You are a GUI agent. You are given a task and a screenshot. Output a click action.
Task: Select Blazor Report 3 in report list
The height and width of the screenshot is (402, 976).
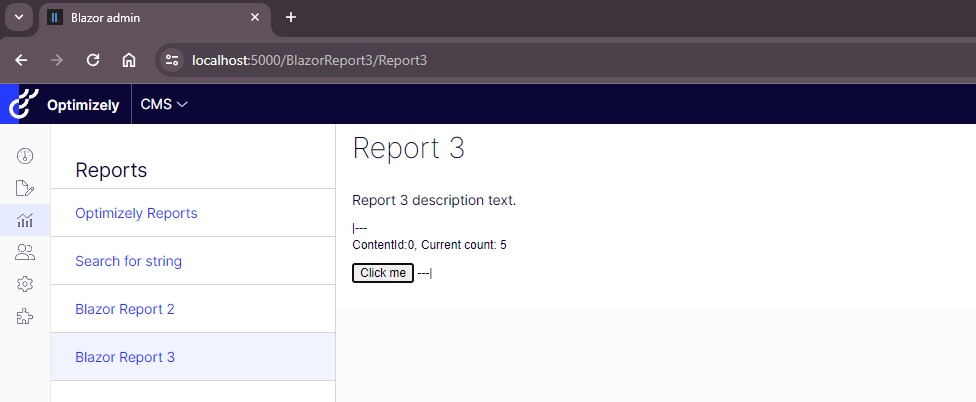193,357
